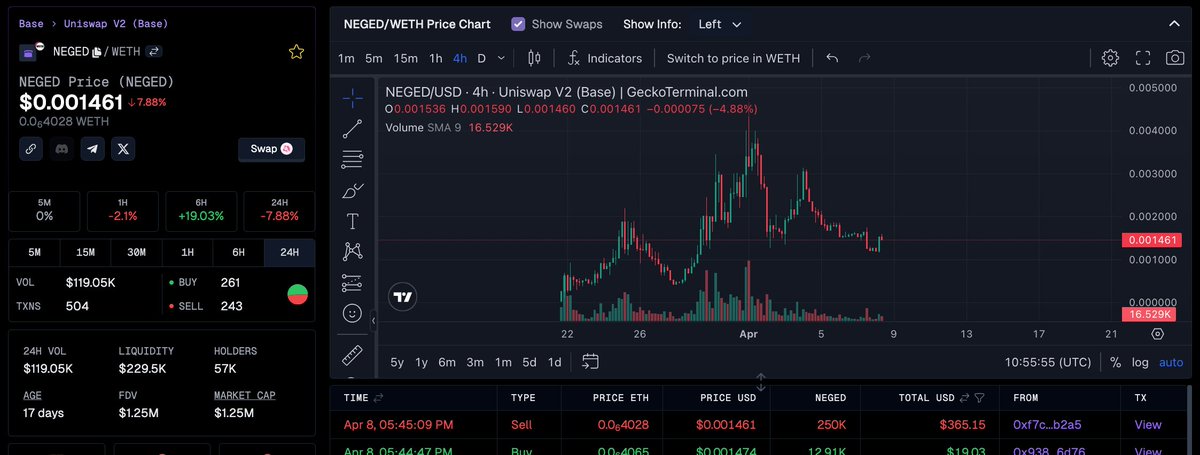Open the Indicators menu
Viewport: 1200px width, 455px height.
coord(604,58)
